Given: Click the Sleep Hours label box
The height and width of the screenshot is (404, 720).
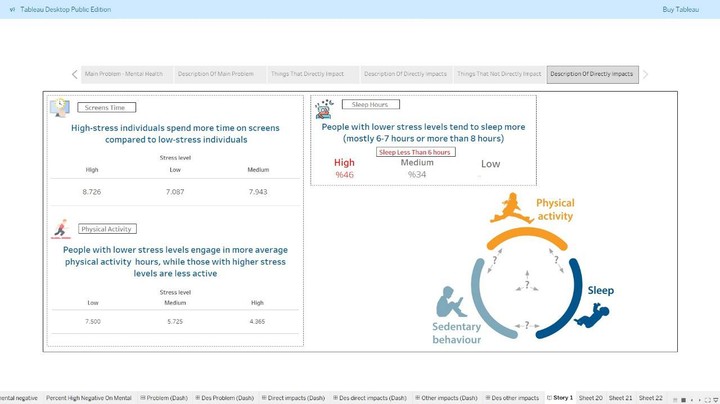Looking at the screenshot, I should point(371,105).
